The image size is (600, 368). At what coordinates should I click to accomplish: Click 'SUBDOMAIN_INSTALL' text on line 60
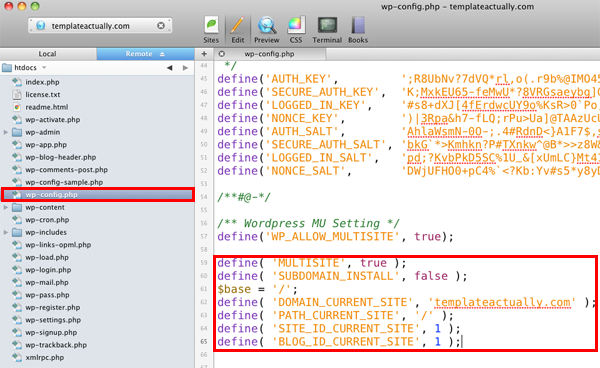click(x=335, y=276)
